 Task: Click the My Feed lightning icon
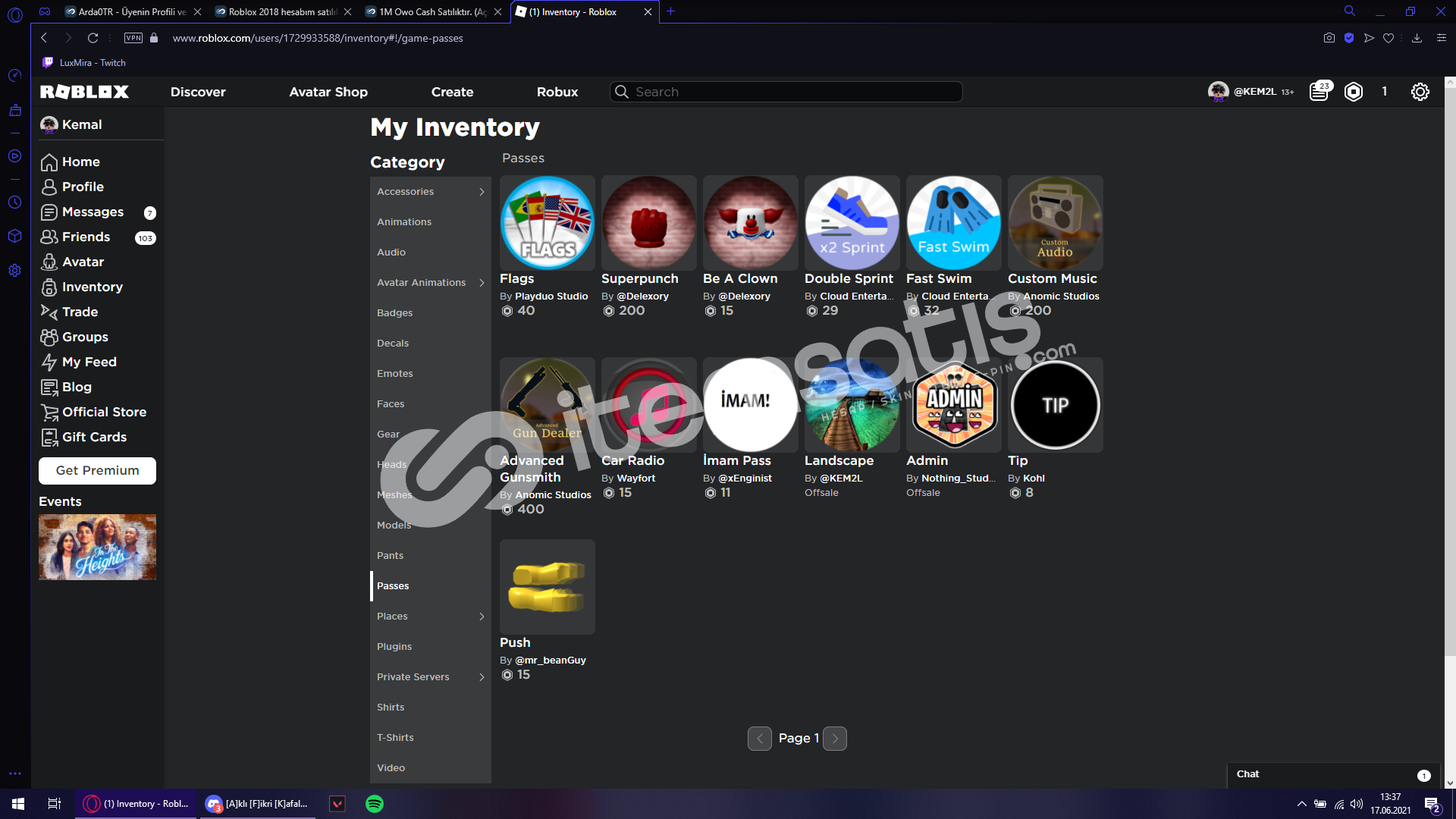coord(49,362)
